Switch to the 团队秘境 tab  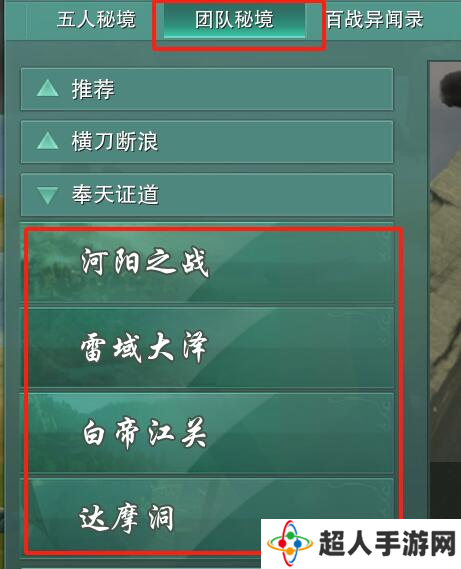[x=234, y=20]
